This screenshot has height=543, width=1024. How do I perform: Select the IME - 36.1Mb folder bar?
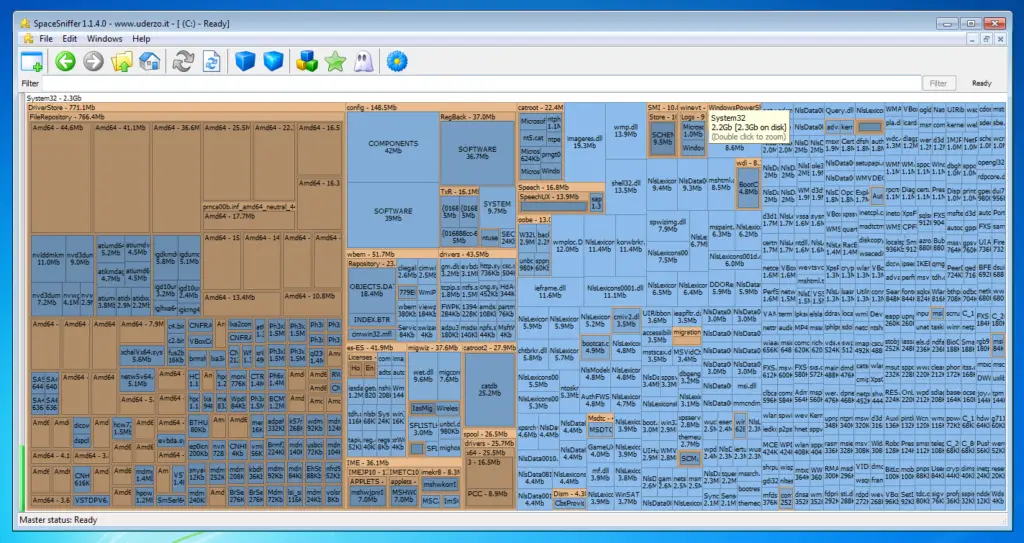[404, 463]
